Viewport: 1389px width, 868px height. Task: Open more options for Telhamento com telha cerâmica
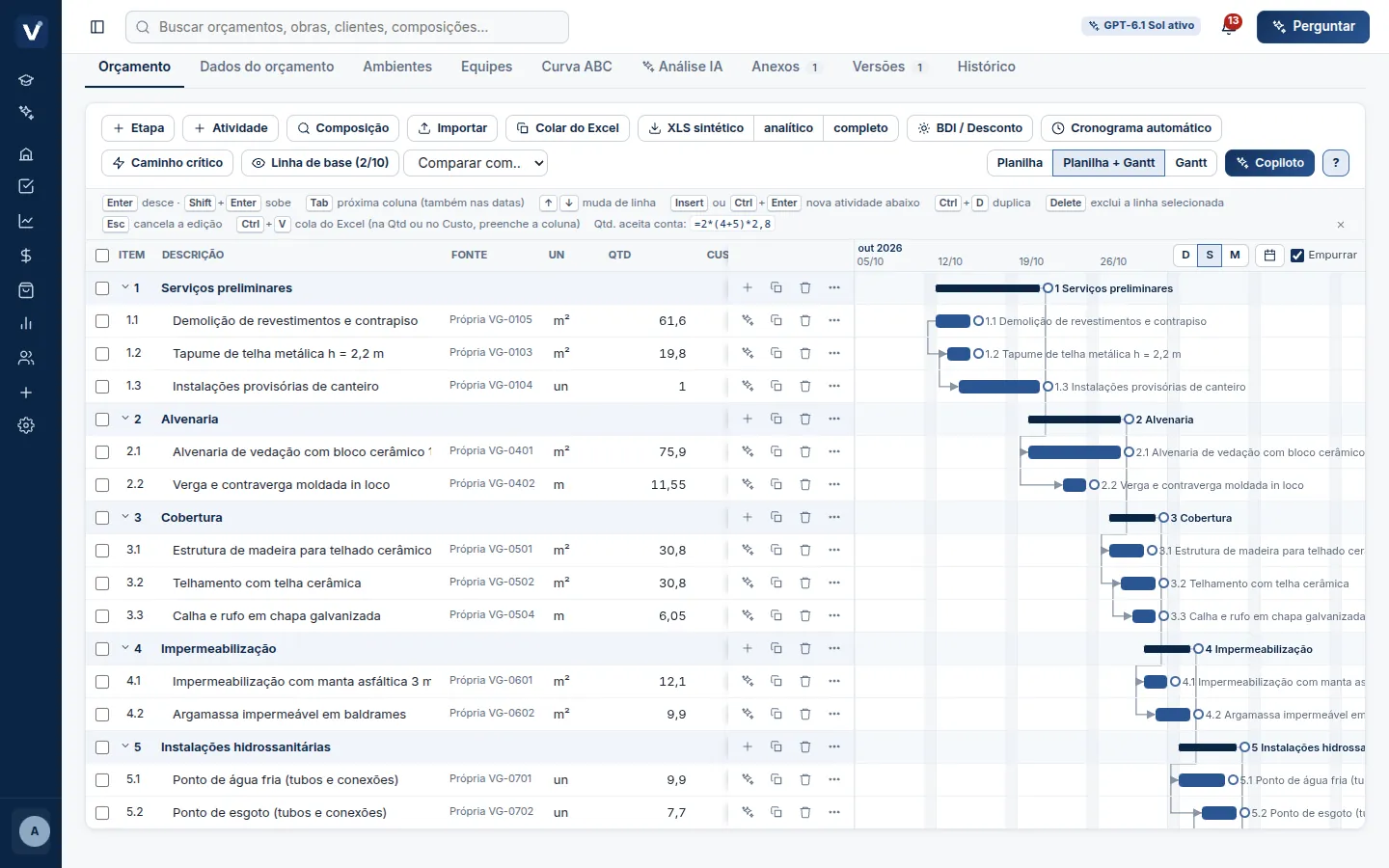click(834, 583)
